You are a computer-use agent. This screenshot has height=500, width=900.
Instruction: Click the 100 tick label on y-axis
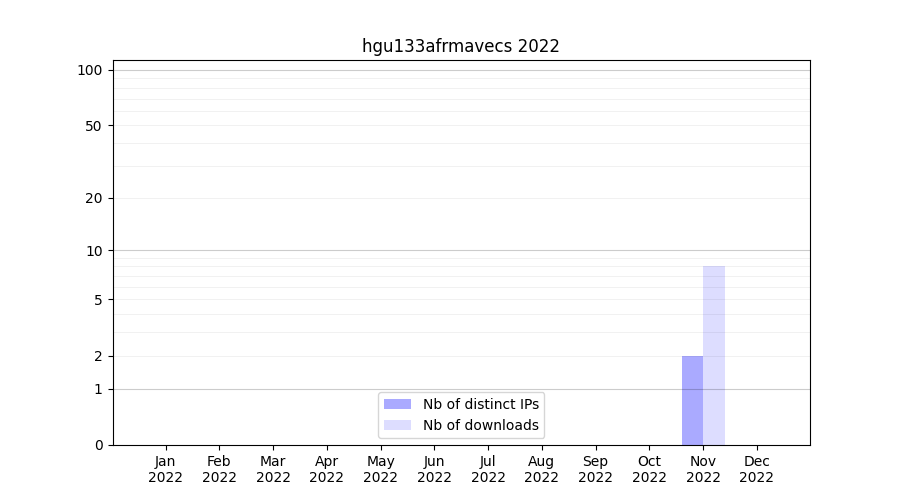click(x=90, y=70)
